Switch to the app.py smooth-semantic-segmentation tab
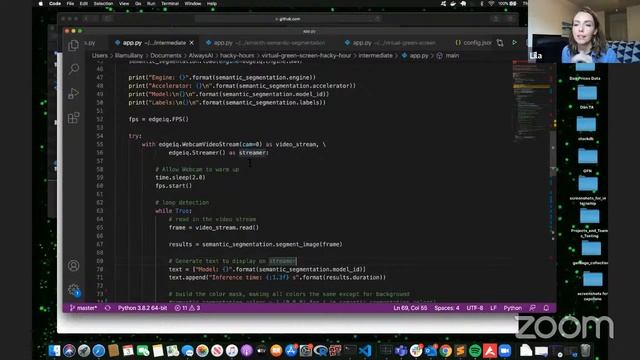 (x=266, y=42)
